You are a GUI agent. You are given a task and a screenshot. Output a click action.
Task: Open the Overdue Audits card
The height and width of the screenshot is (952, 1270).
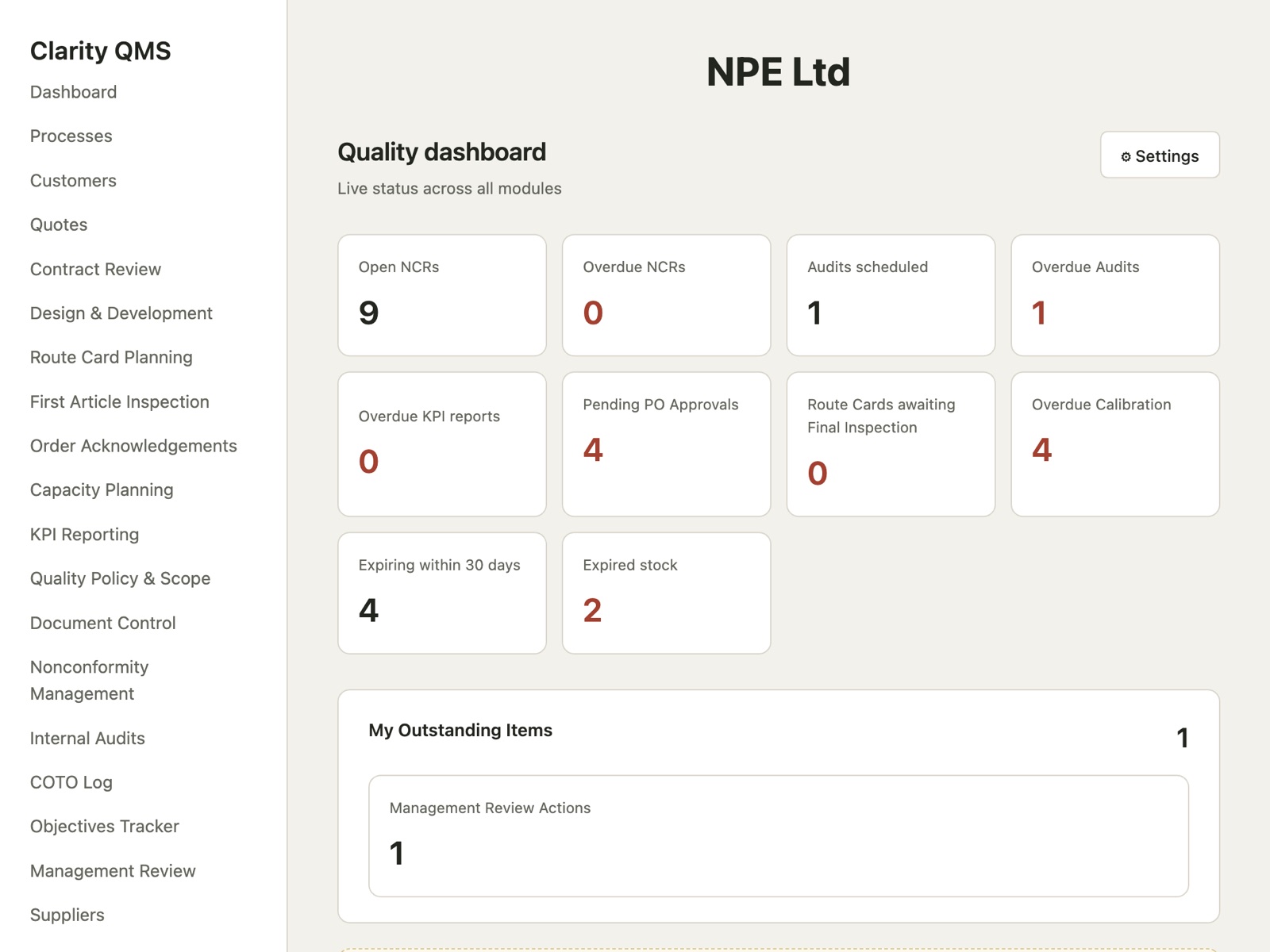[x=1115, y=295]
